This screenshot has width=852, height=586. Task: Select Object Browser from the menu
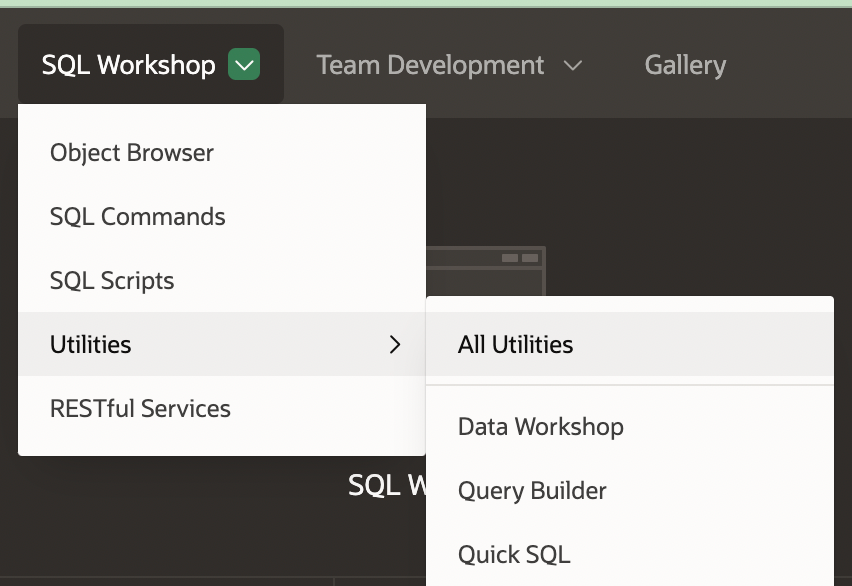pos(131,152)
